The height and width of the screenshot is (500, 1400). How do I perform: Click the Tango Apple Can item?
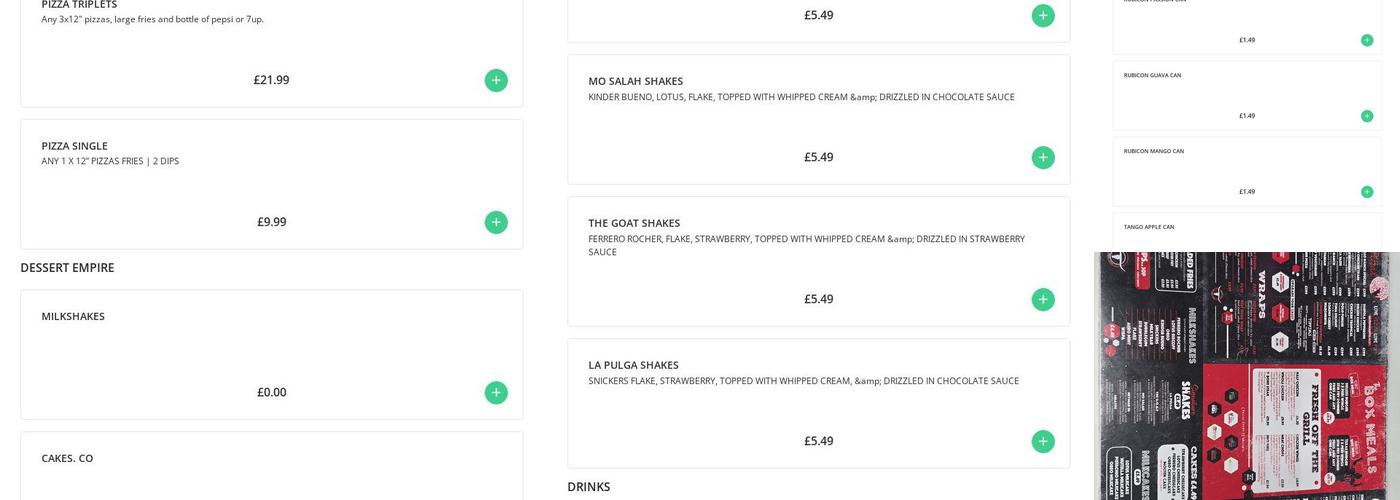tap(1149, 227)
